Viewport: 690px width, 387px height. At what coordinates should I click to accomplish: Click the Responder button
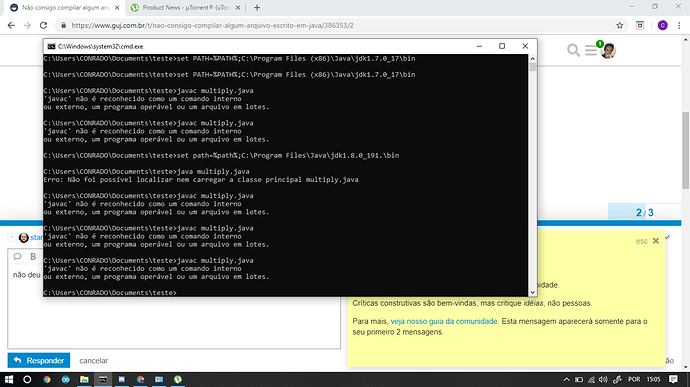39,361
